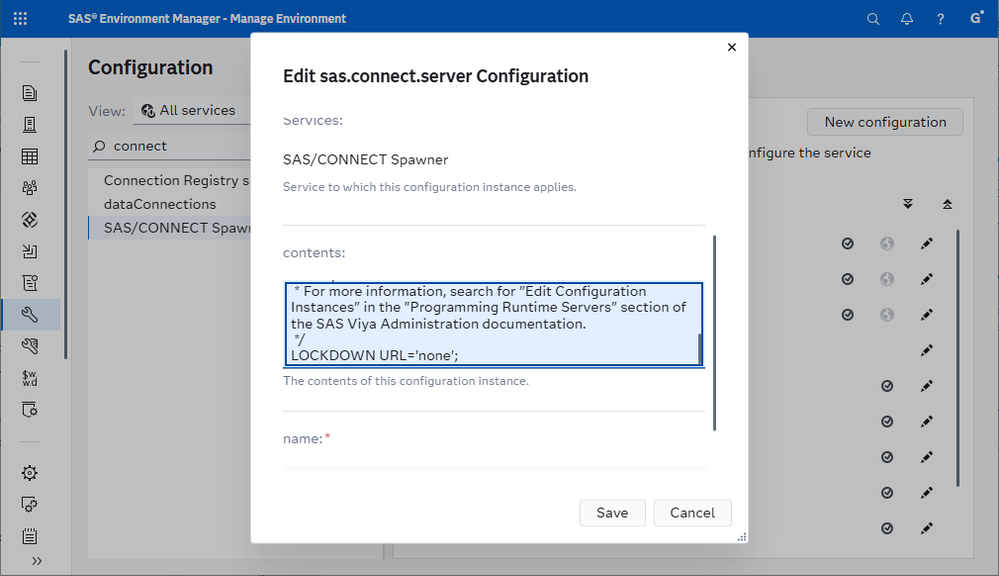This screenshot has width=999, height=576.
Task: Click the contents text area scrollbar
Action: tap(700, 349)
